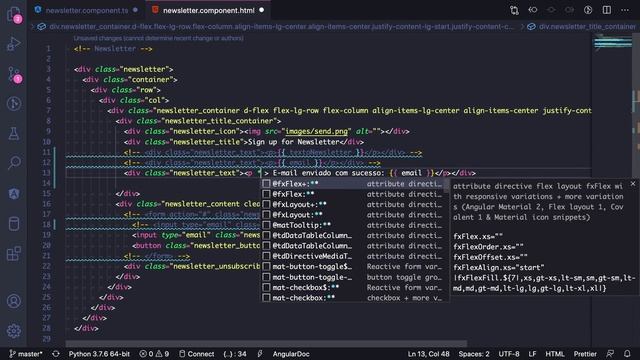Click AngularDoc in the status bar
The image size is (640, 360).
[x=291, y=354]
